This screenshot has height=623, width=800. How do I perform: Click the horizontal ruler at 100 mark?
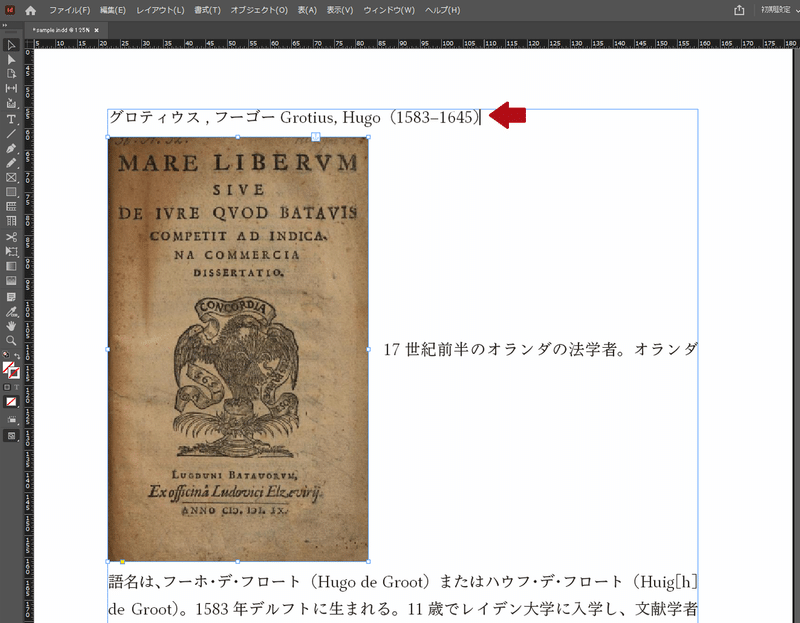tap(448, 43)
